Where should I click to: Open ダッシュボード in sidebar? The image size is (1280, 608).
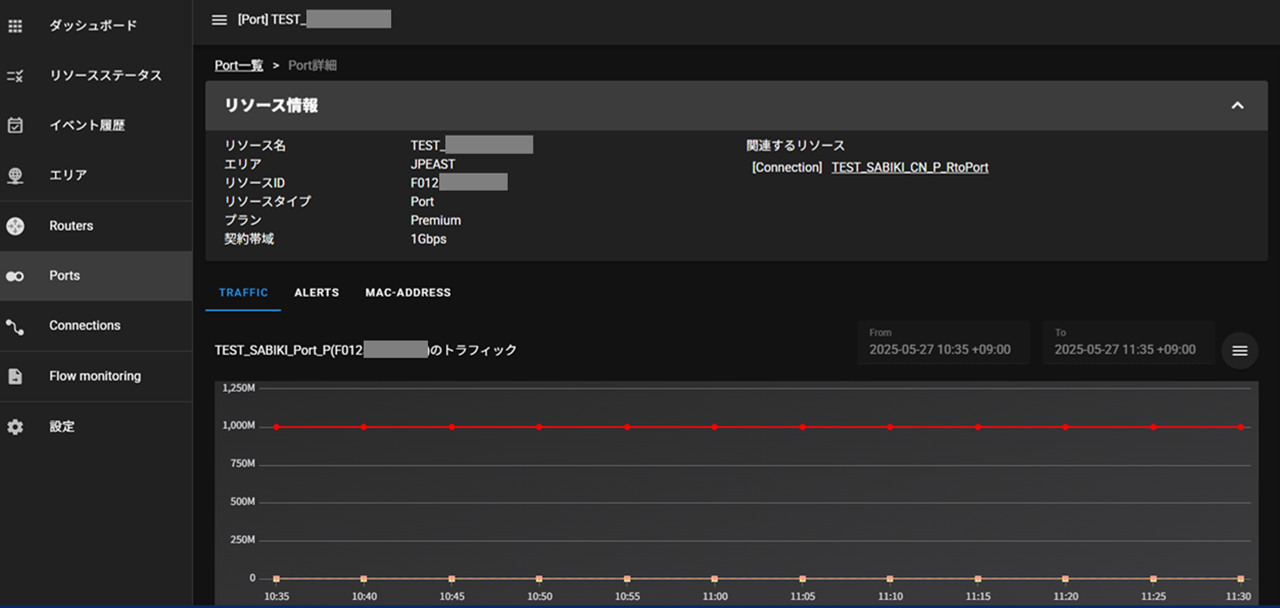pyautogui.click(x=93, y=26)
